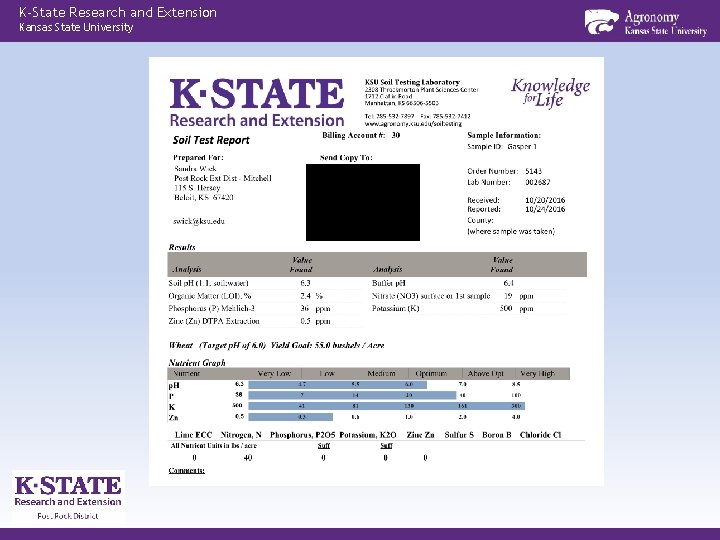The height and width of the screenshot is (540, 720).
Task: Click the 'Above Opt' graph column header
Action: point(485,373)
